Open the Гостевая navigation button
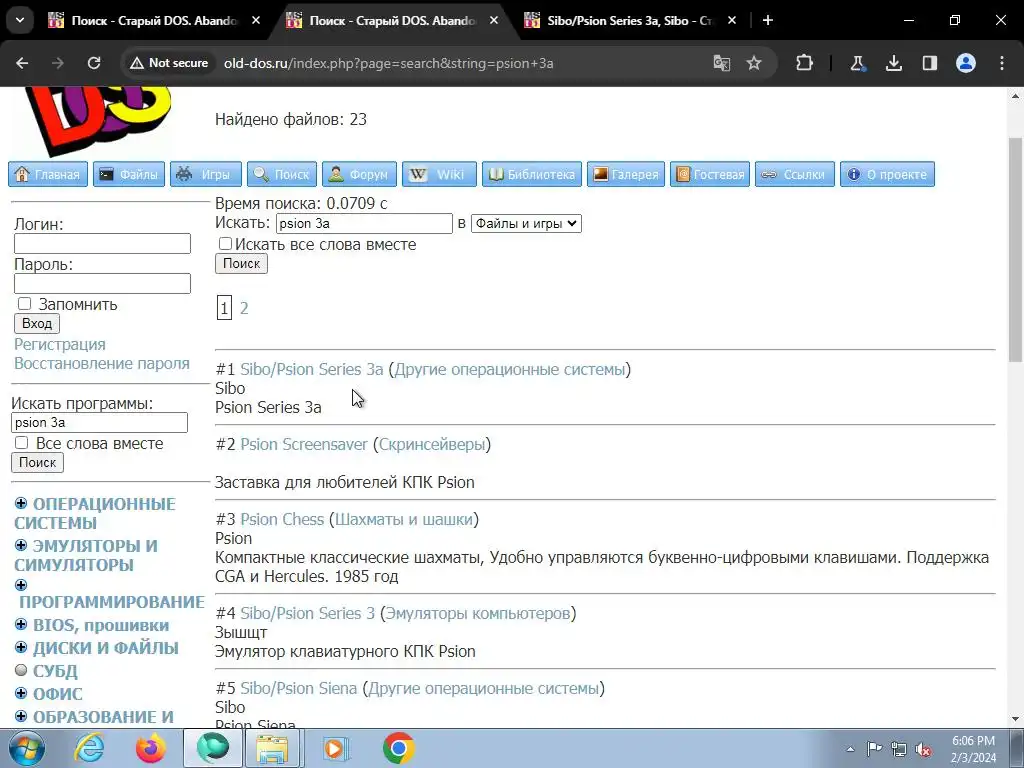This screenshot has width=1024, height=768. (x=710, y=174)
